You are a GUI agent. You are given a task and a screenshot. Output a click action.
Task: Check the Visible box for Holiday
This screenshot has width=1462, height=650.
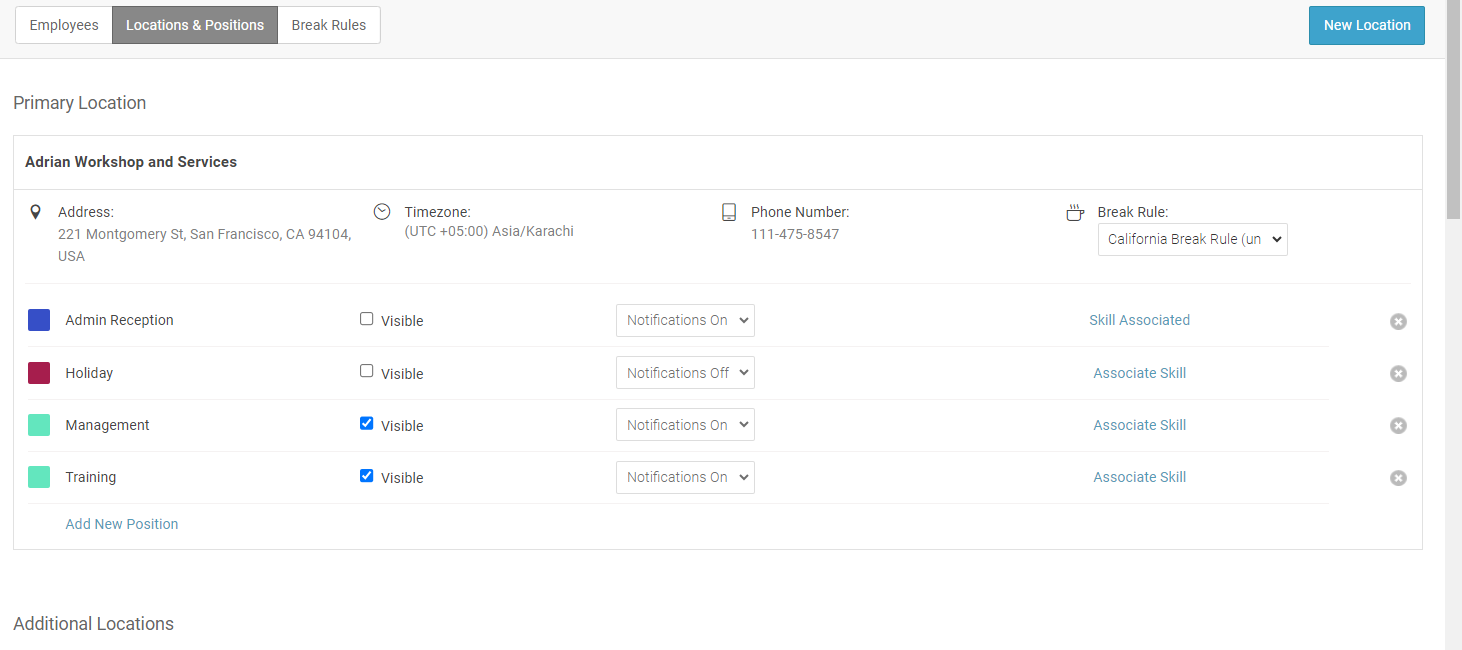click(366, 371)
